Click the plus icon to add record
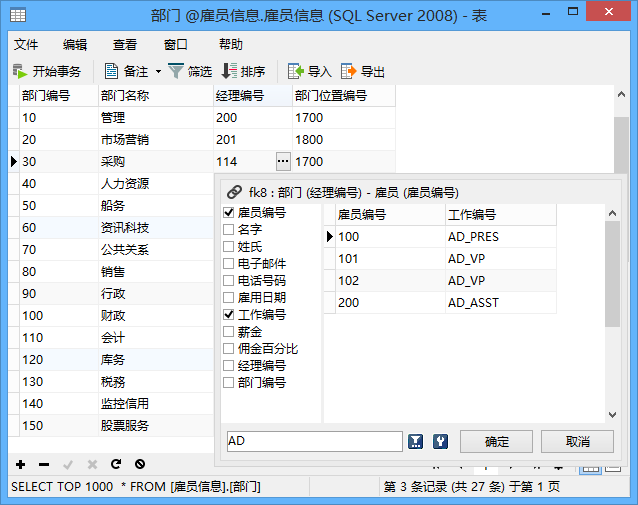Screen dimensions: 638x505 [20, 464]
